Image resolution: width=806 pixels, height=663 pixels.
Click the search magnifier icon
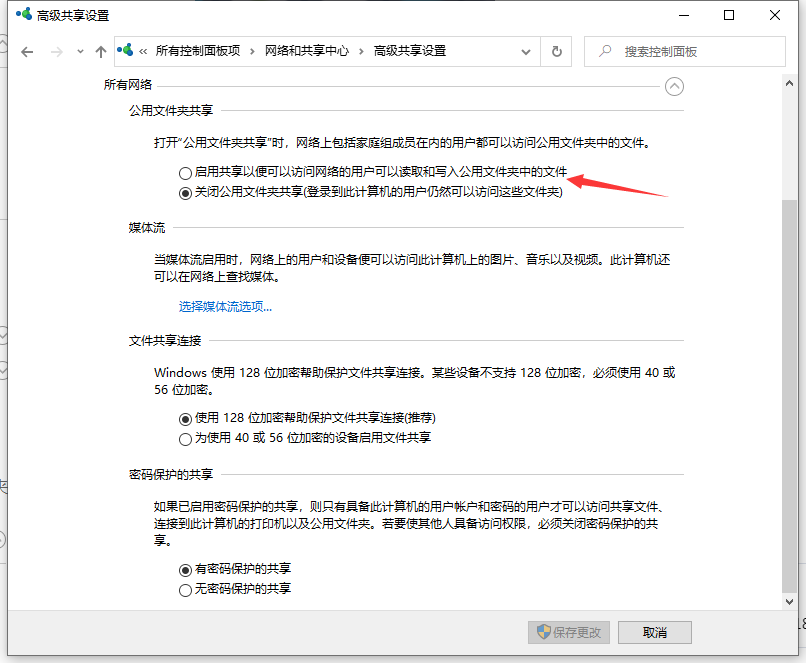(x=604, y=51)
